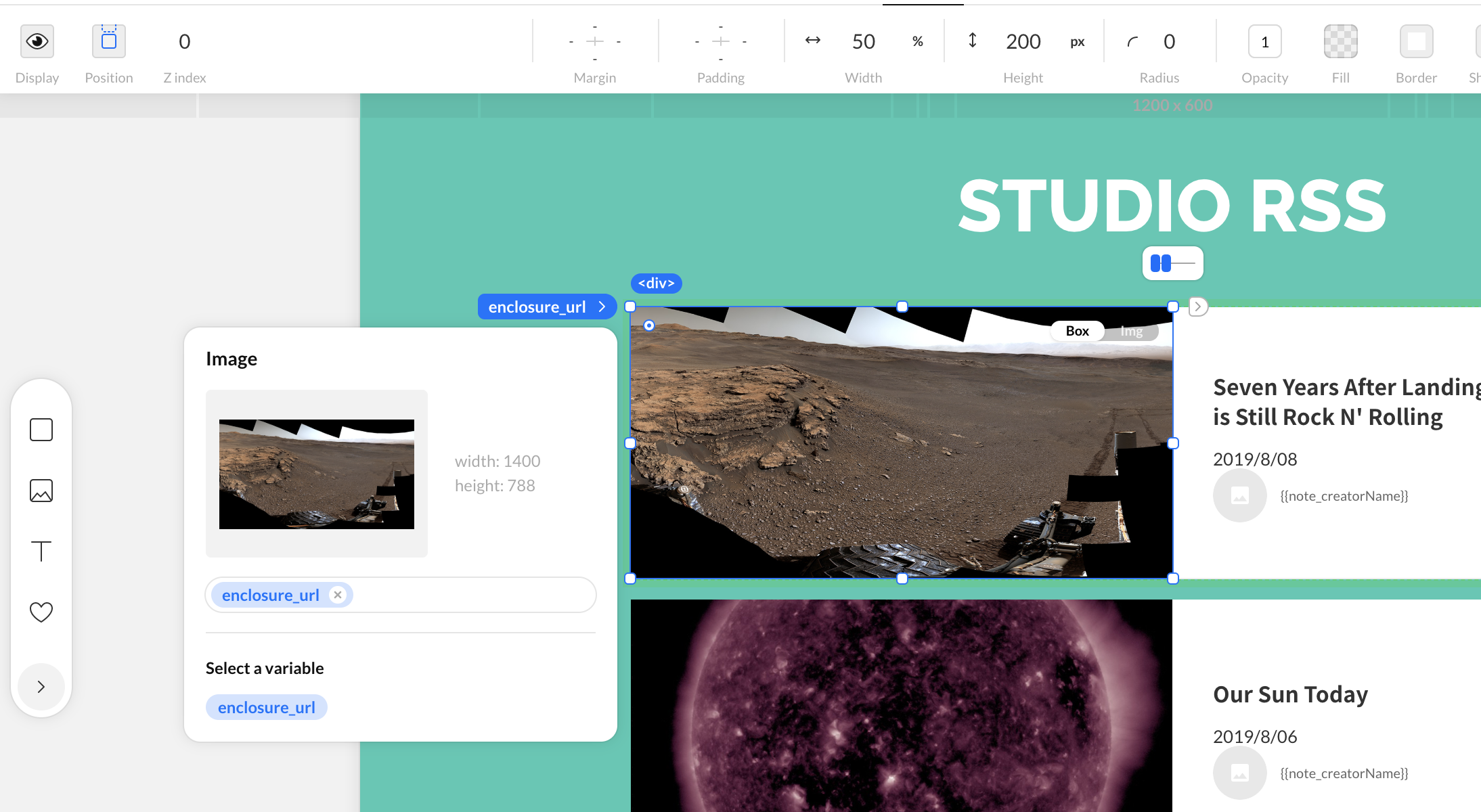This screenshot has width=1481, height=812.
Task: Click the blue div tag label
Action: tap(656, 283)
